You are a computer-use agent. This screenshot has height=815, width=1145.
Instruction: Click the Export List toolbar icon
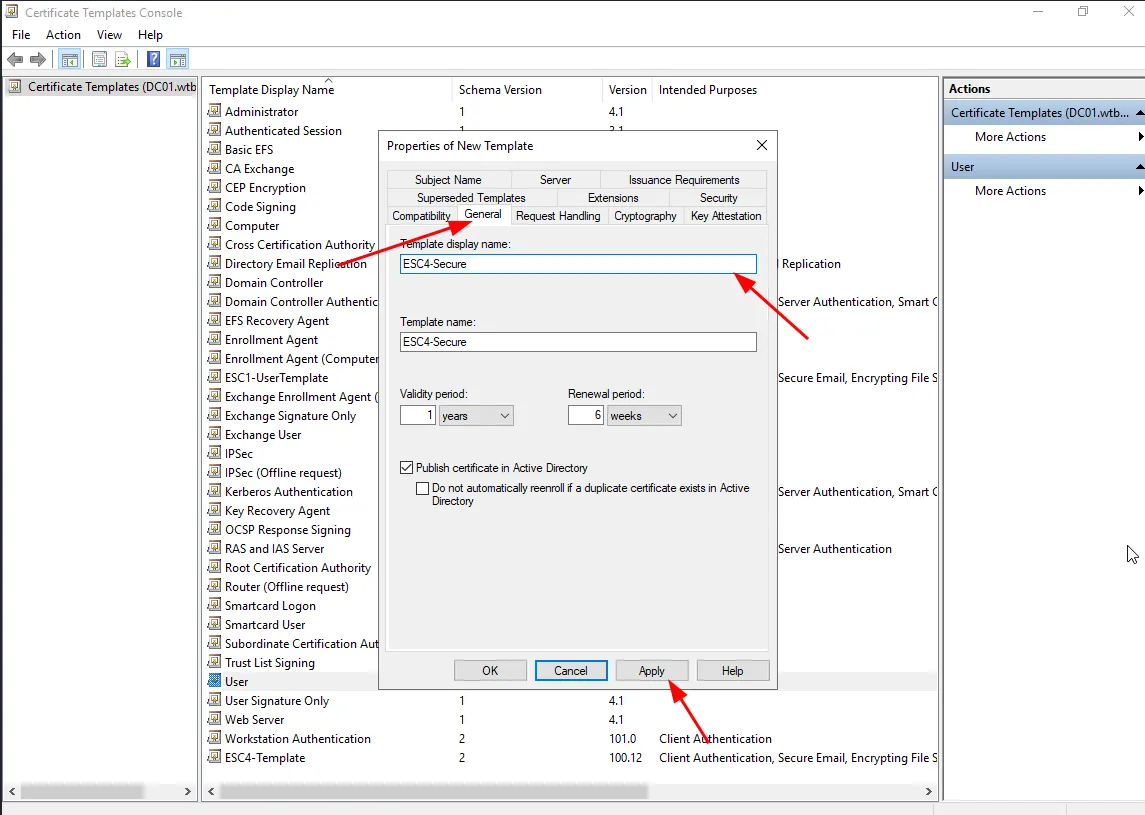[x=123, y=60]
